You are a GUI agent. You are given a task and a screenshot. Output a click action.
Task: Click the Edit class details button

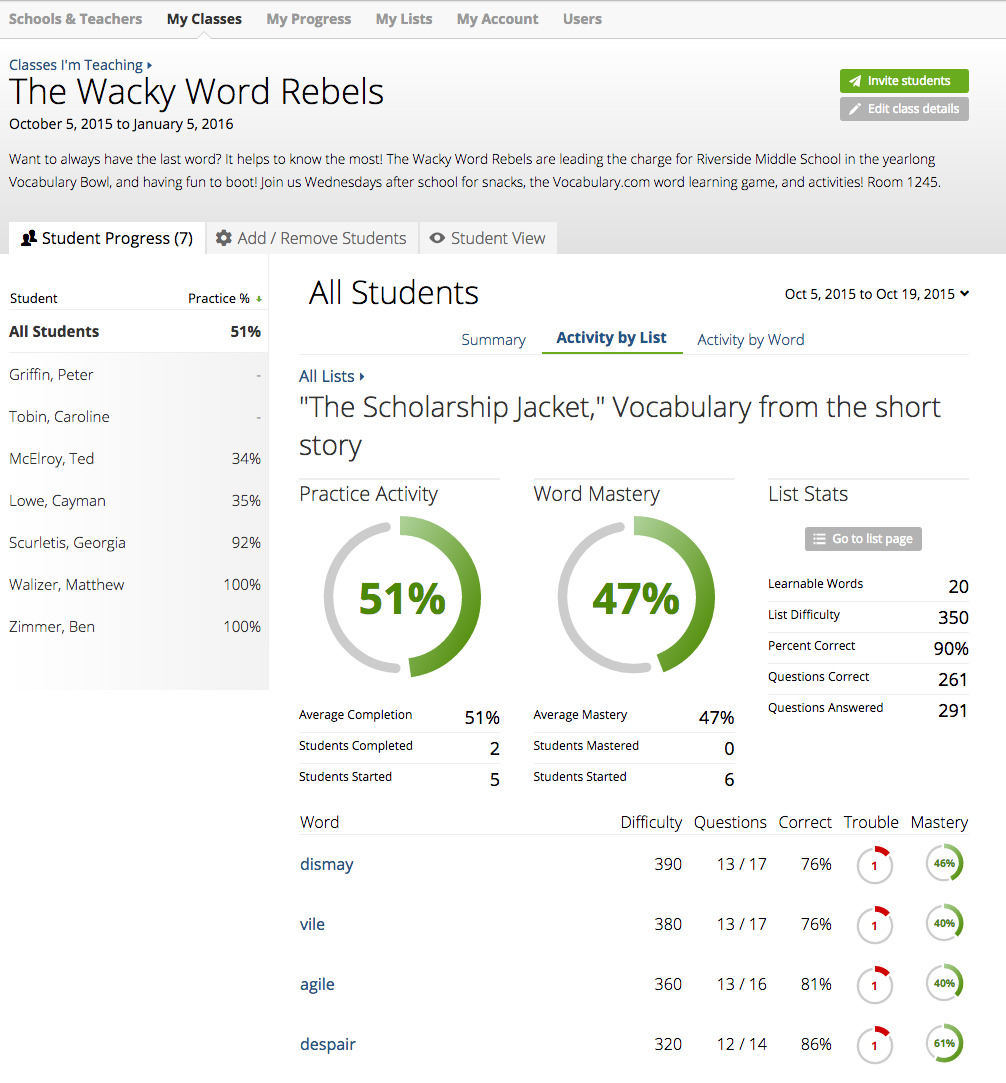coord(904,109)
